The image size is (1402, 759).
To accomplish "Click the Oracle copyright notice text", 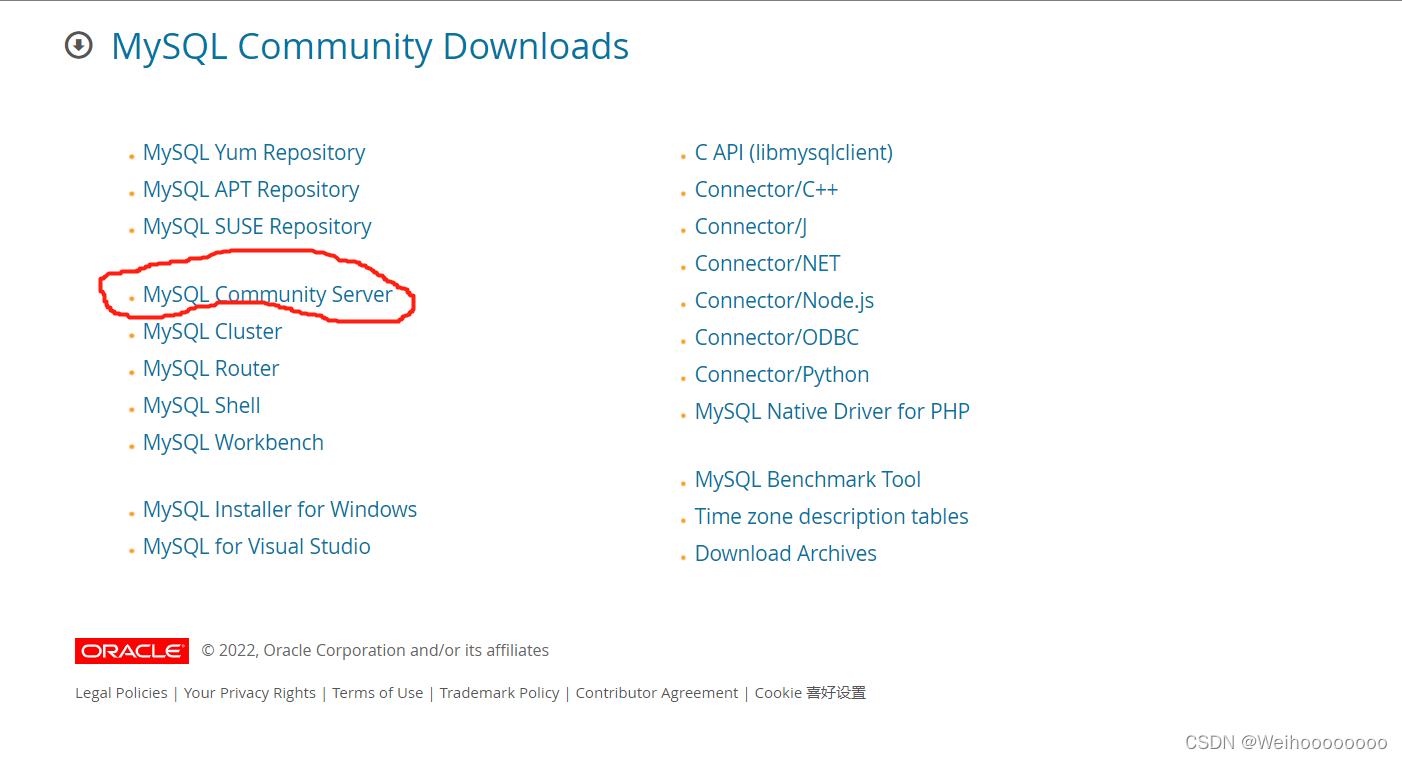I will tap(375, 651).
